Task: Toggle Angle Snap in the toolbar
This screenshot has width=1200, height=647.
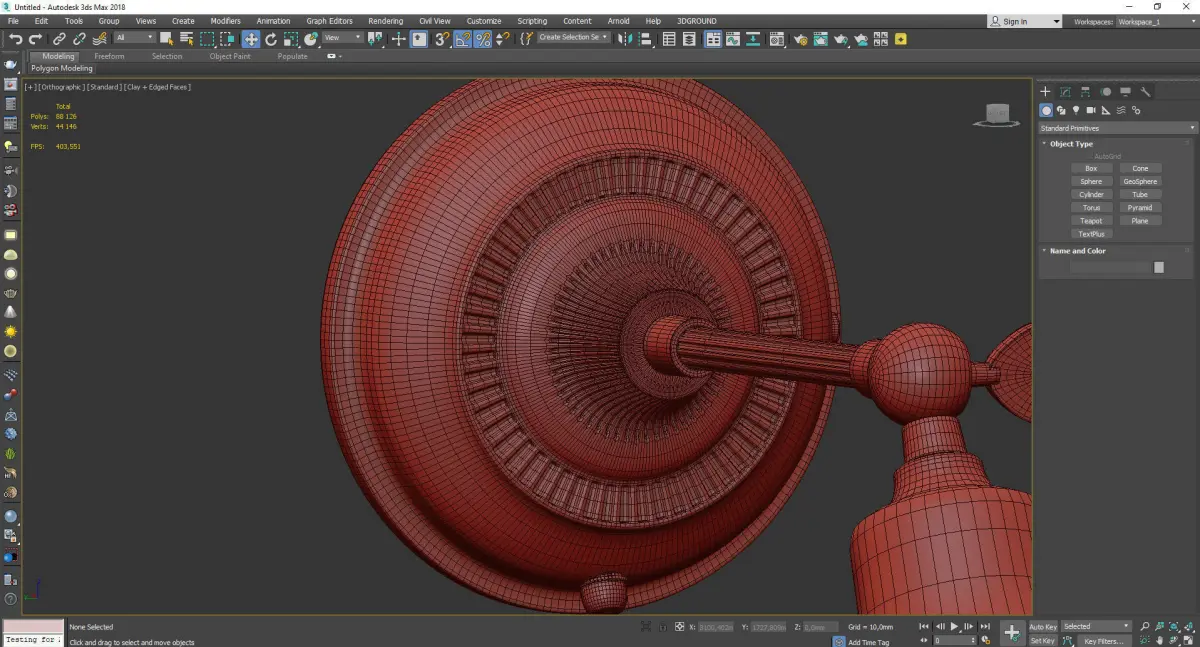Action: click(x=463, y=39)
